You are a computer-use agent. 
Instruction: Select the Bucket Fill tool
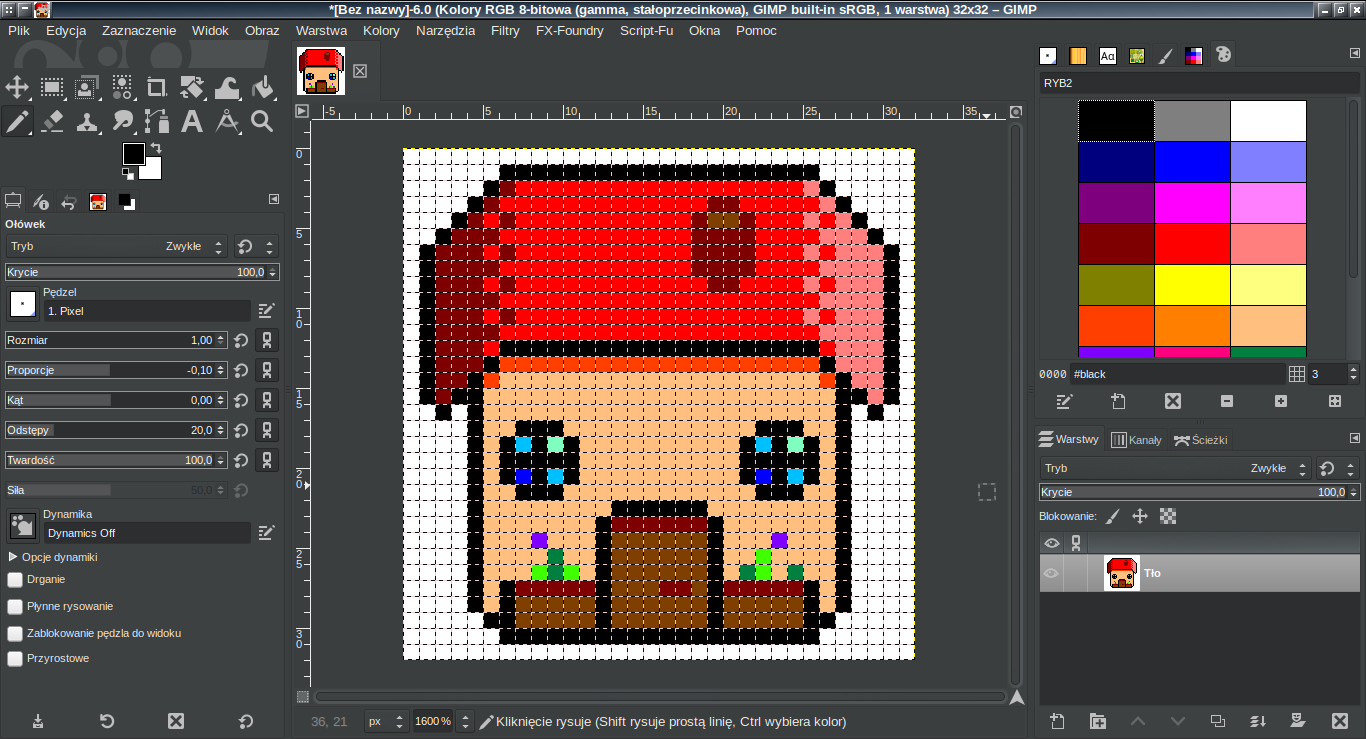pos(262,88)
